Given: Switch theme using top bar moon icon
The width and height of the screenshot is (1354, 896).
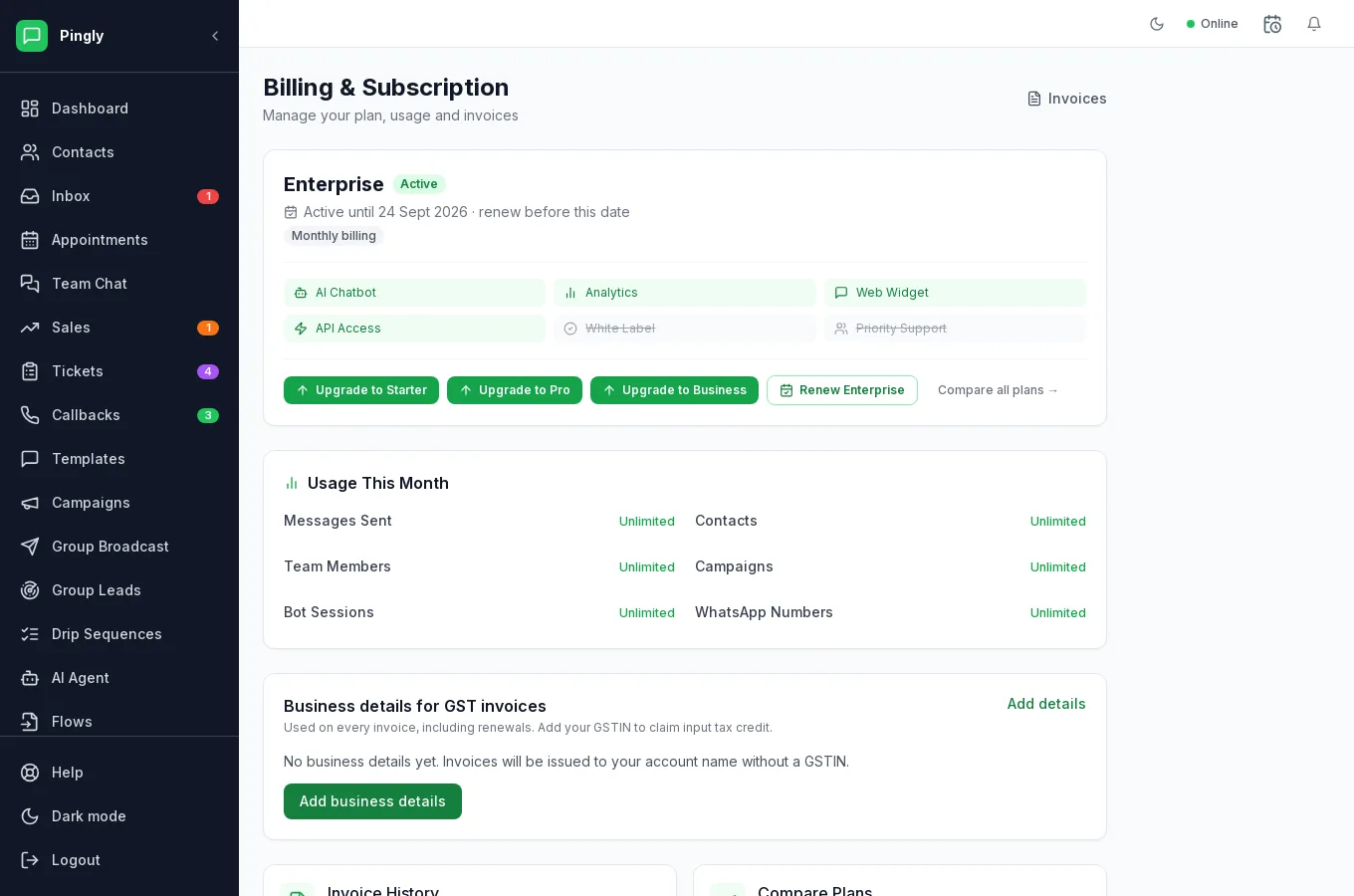Looking at the screenshot, I should [x=1157, y=24].
